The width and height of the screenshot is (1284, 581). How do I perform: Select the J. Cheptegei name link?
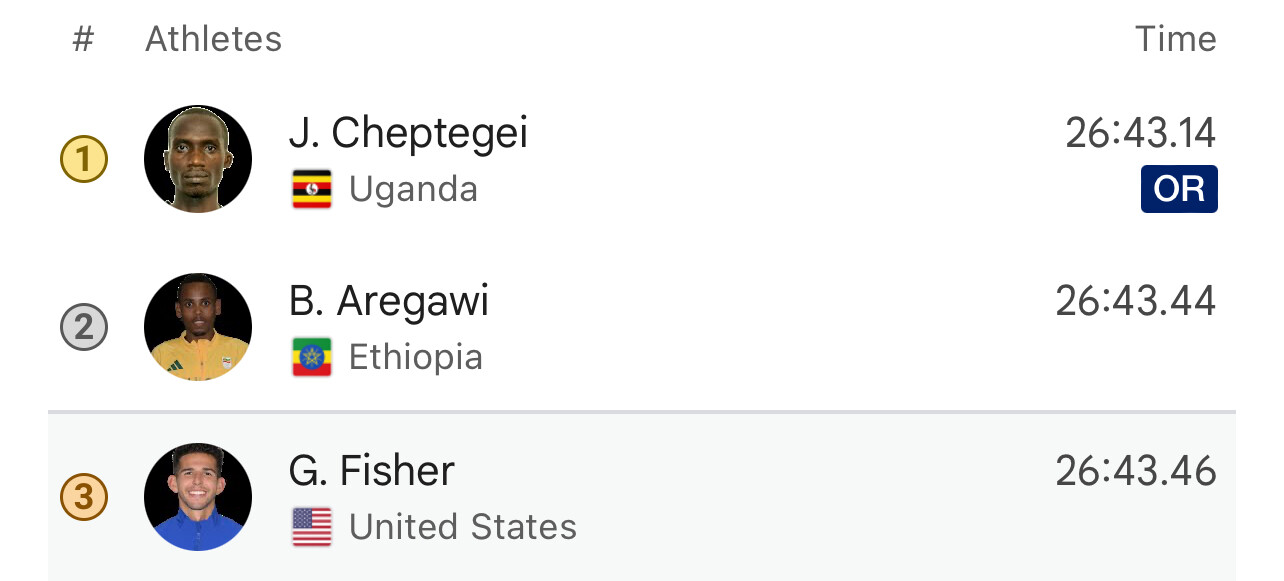[x=408, y=133]
